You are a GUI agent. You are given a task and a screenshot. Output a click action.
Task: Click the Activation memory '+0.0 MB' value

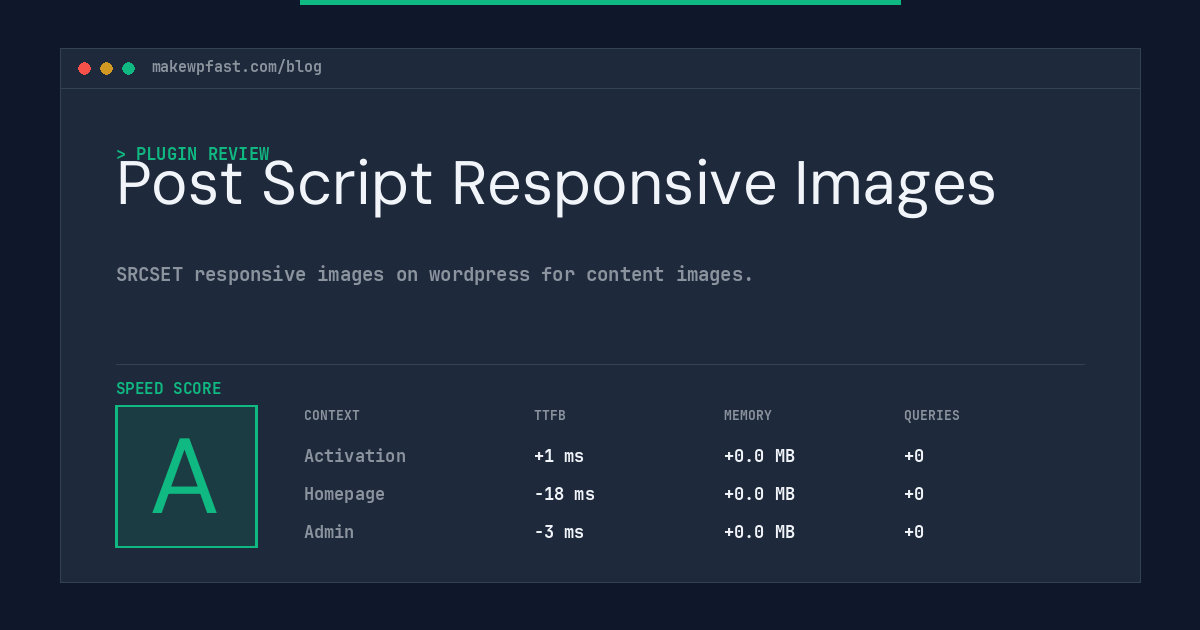pos(759,456)
